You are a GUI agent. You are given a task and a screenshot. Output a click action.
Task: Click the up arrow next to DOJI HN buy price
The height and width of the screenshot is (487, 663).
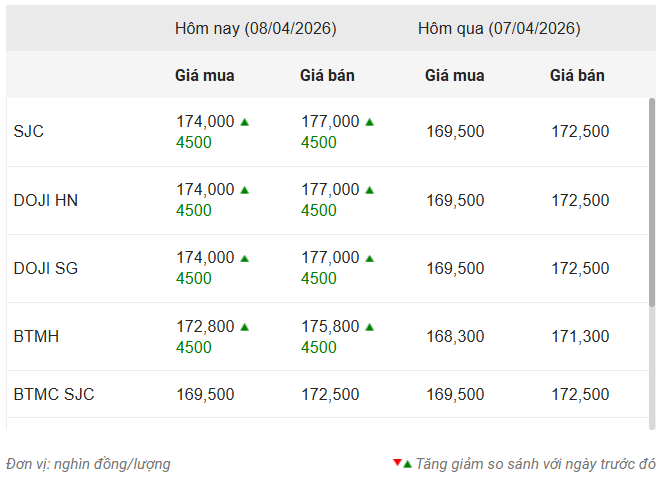point(245,190)
